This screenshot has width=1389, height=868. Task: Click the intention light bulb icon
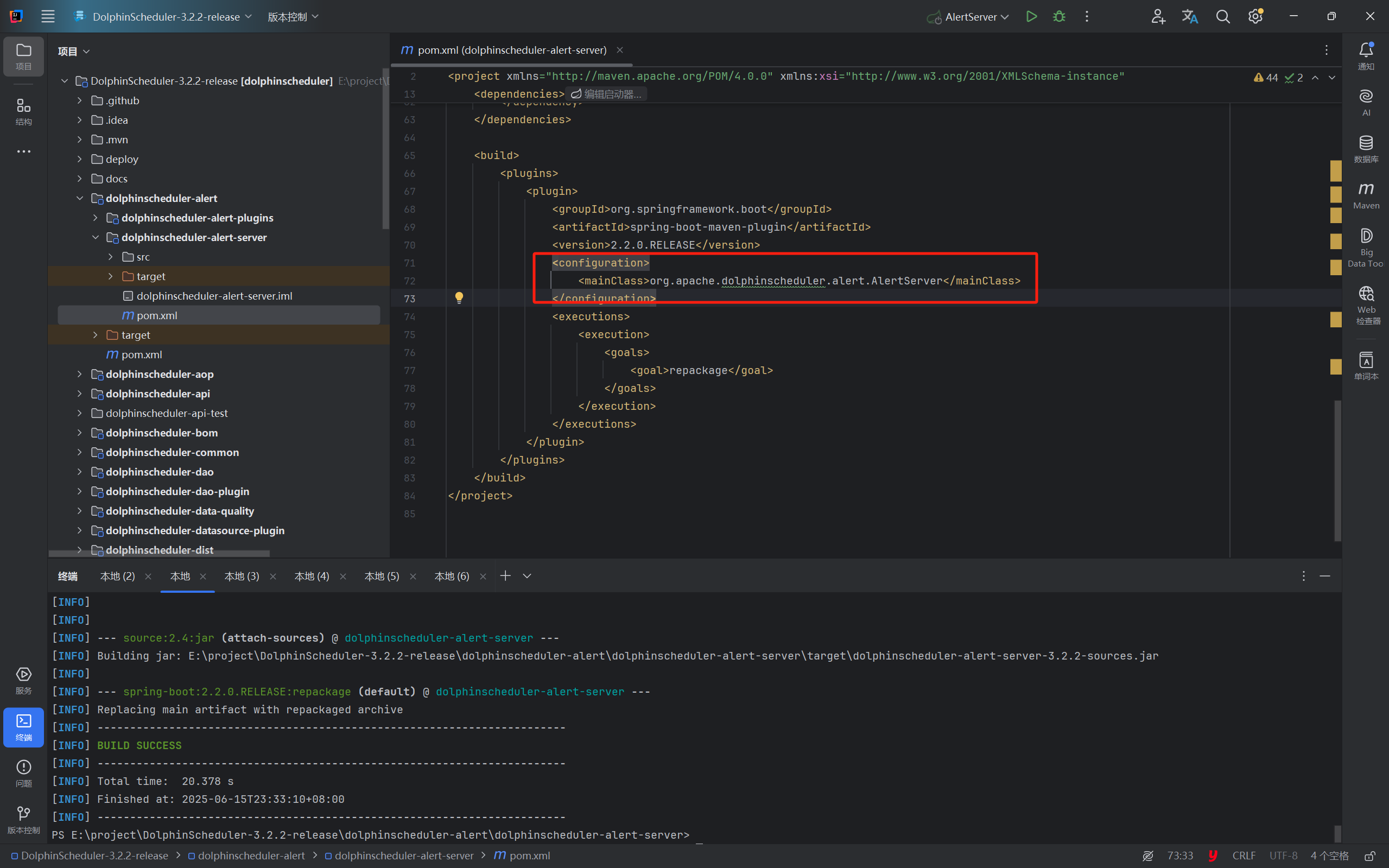tap(459, 297)
